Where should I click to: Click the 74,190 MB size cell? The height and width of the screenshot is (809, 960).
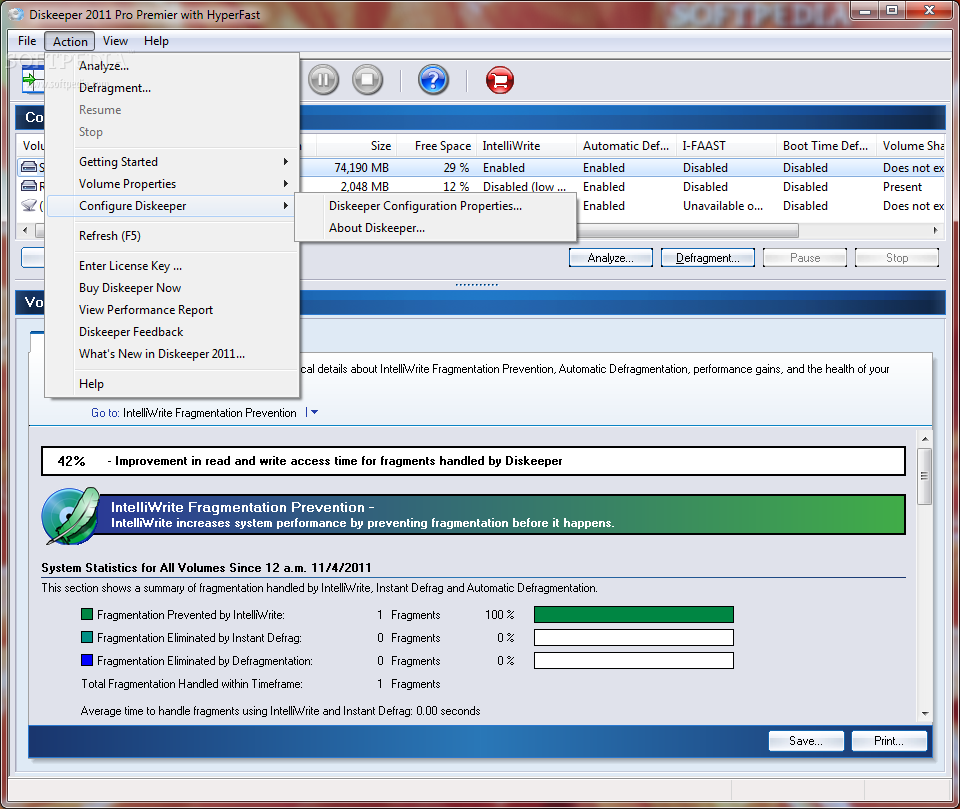pyautogui.click(x=361, y=168)
